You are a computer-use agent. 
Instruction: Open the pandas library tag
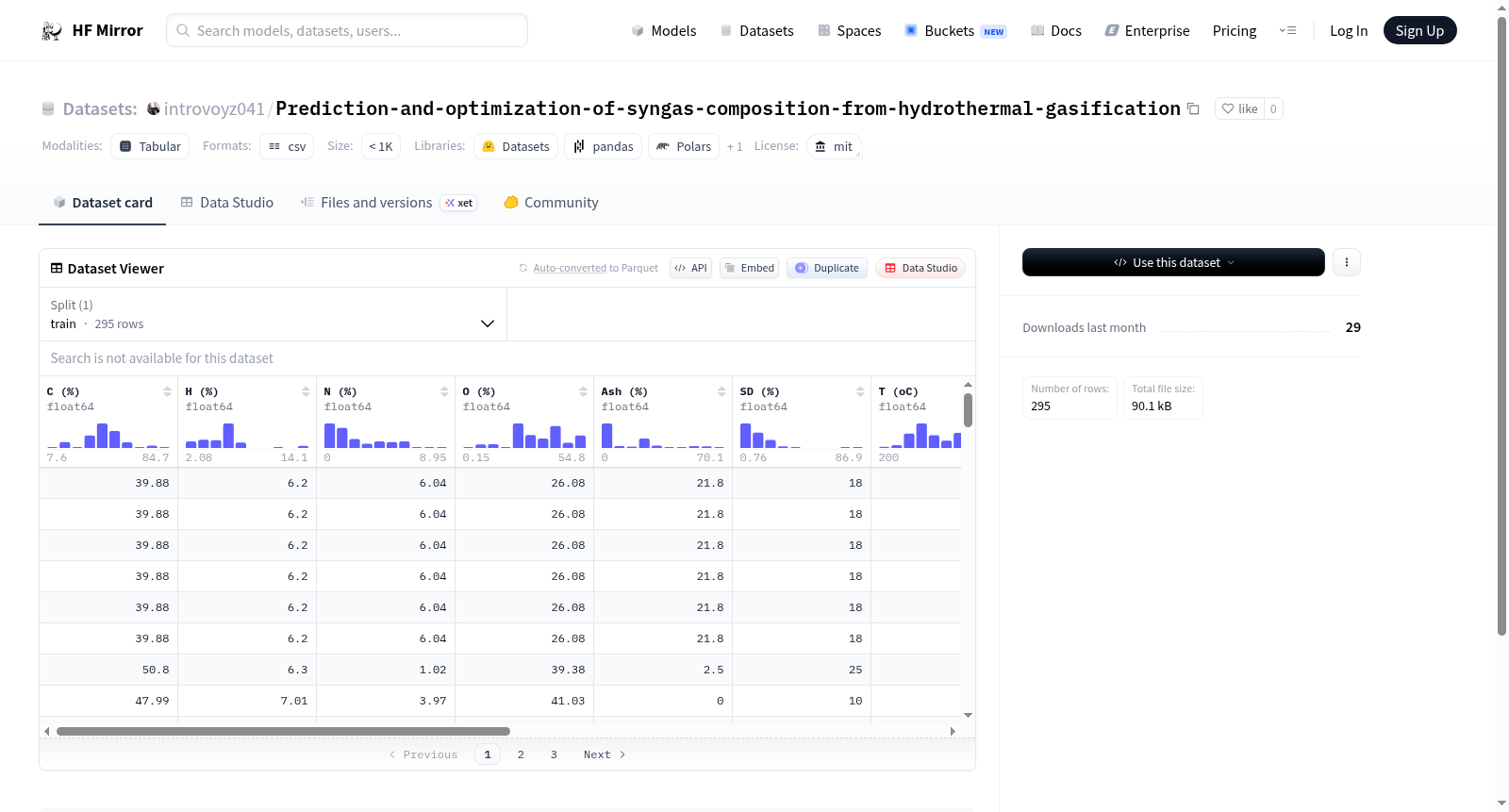click(604, 146)
